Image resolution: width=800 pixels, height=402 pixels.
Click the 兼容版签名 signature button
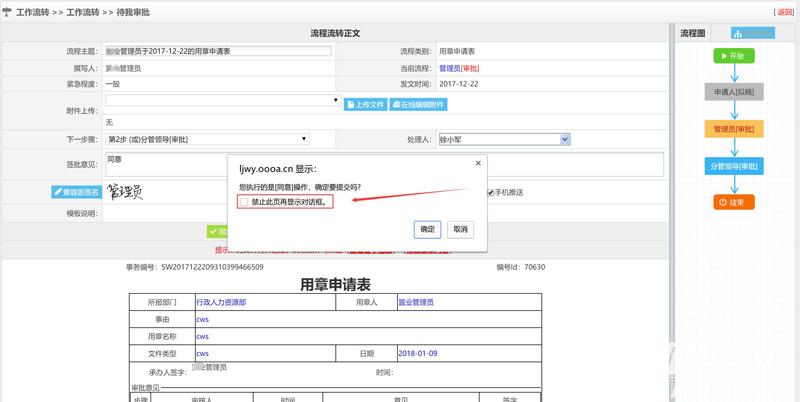[x=76, y=192]
